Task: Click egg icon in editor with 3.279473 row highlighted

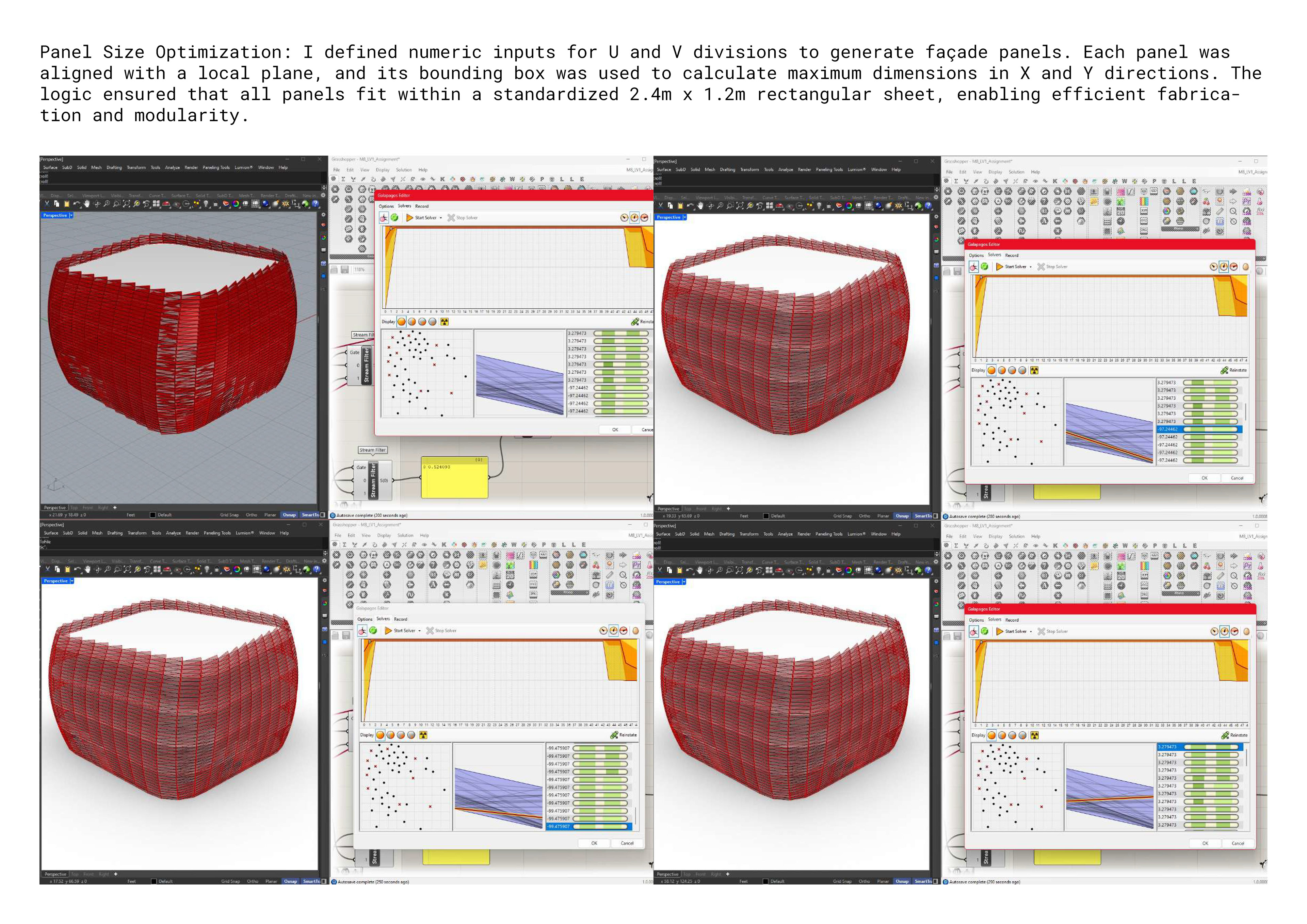Action: coord(1246,631)
